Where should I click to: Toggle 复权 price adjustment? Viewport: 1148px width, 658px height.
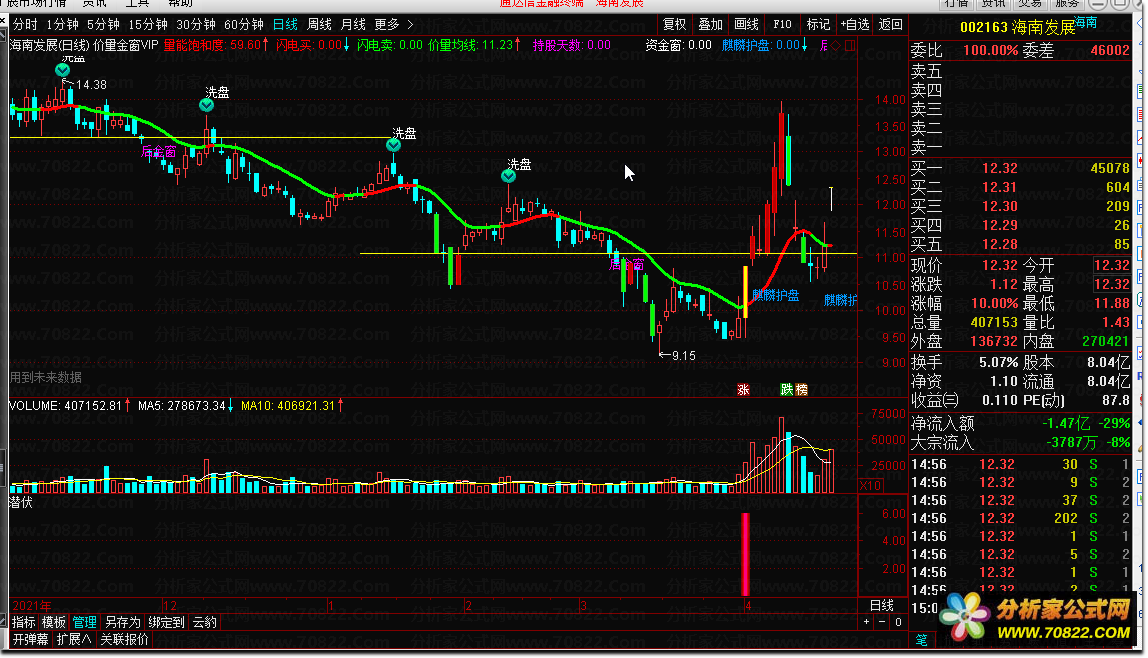[x=674, y=25]
